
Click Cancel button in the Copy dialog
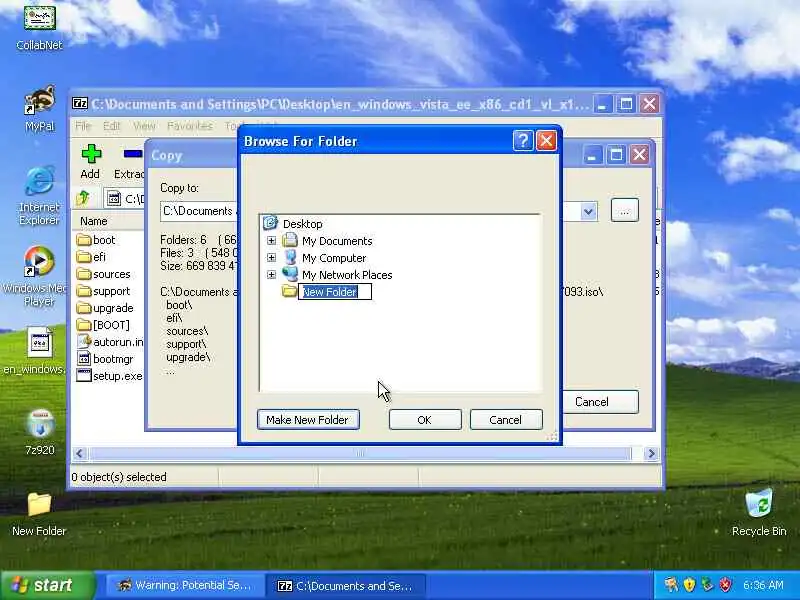tap(600, 402)
